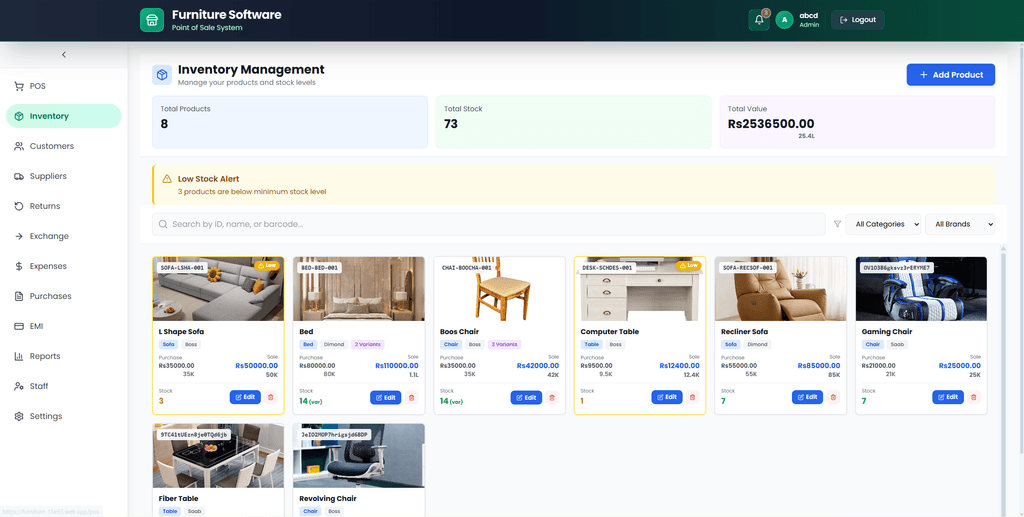Open the notifications bell icon

(759, 20)
